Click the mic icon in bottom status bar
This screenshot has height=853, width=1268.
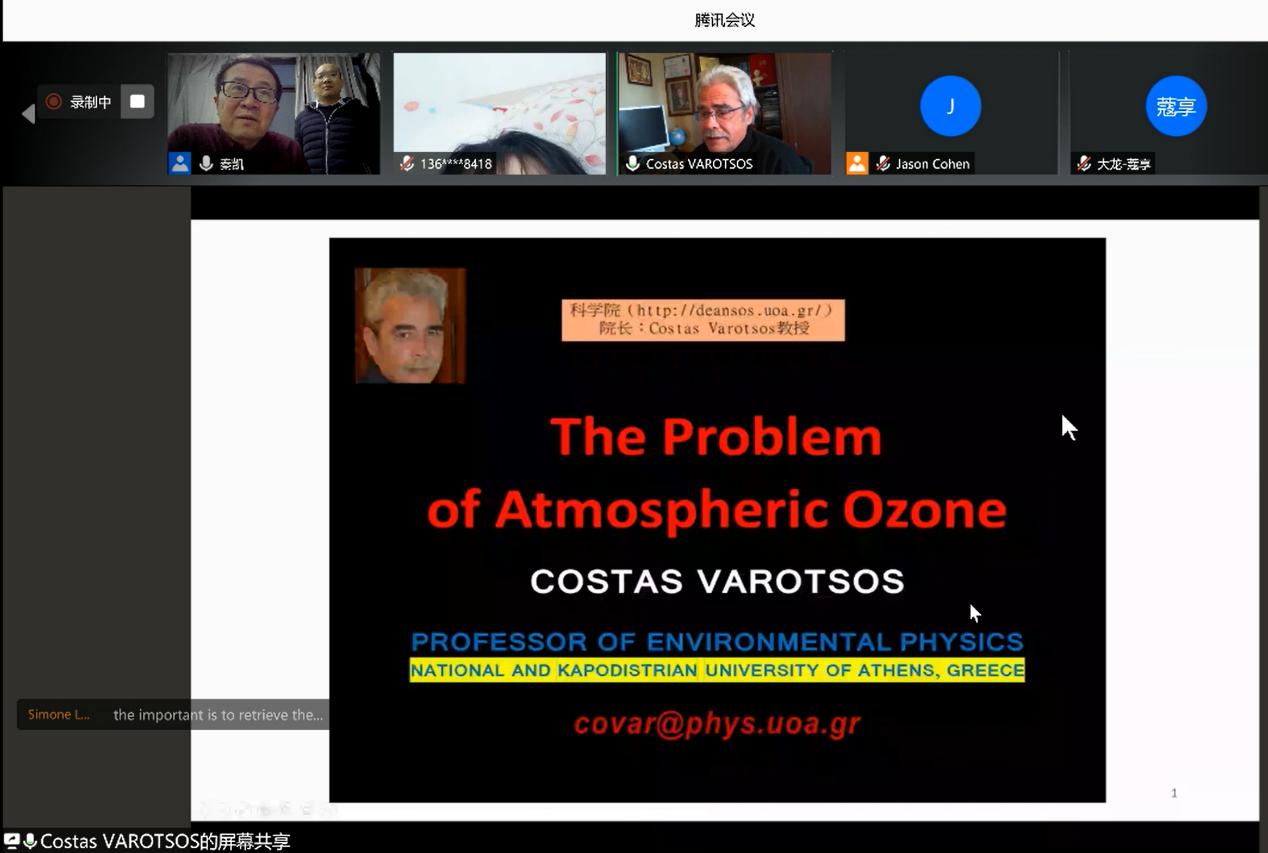30,841
